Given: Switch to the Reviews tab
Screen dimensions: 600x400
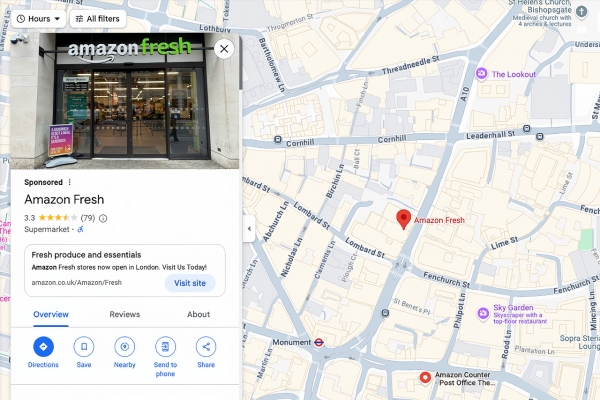Looking at the screenshot, I should click(x=125, y=314).
